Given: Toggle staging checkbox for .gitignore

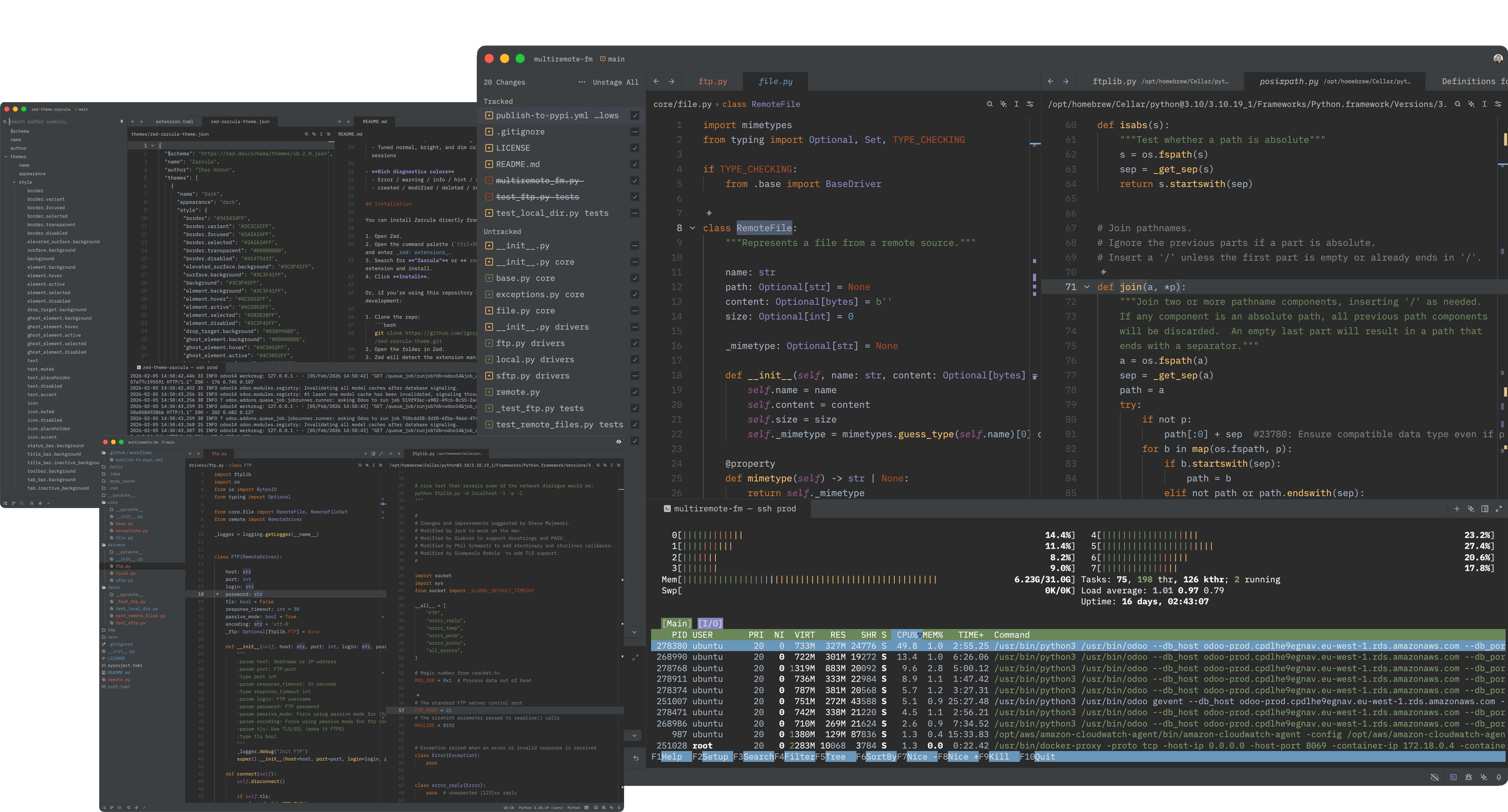Looking at the screenshot, I should (635, 132).
